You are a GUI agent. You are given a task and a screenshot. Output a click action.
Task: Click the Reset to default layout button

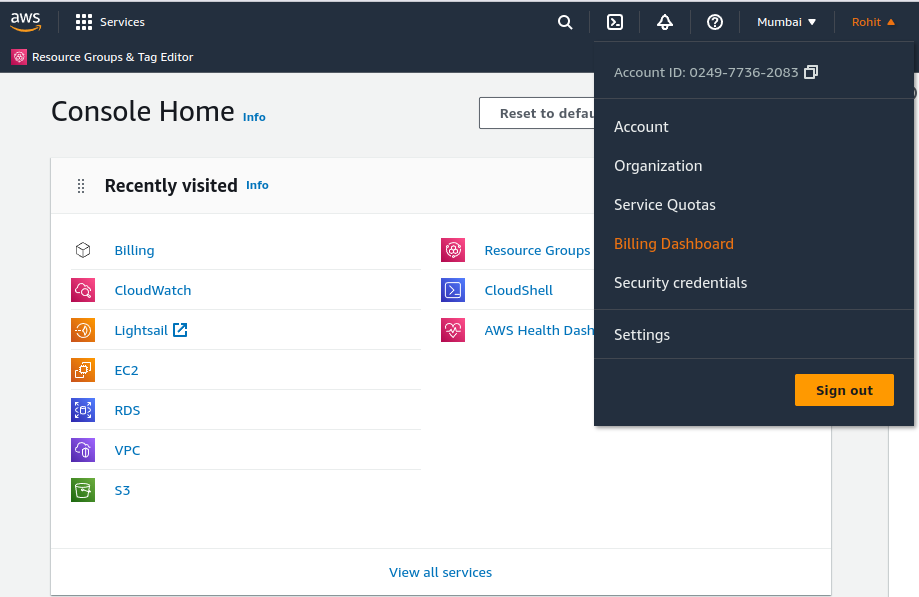pyautogui.click(x=537, y=113)
